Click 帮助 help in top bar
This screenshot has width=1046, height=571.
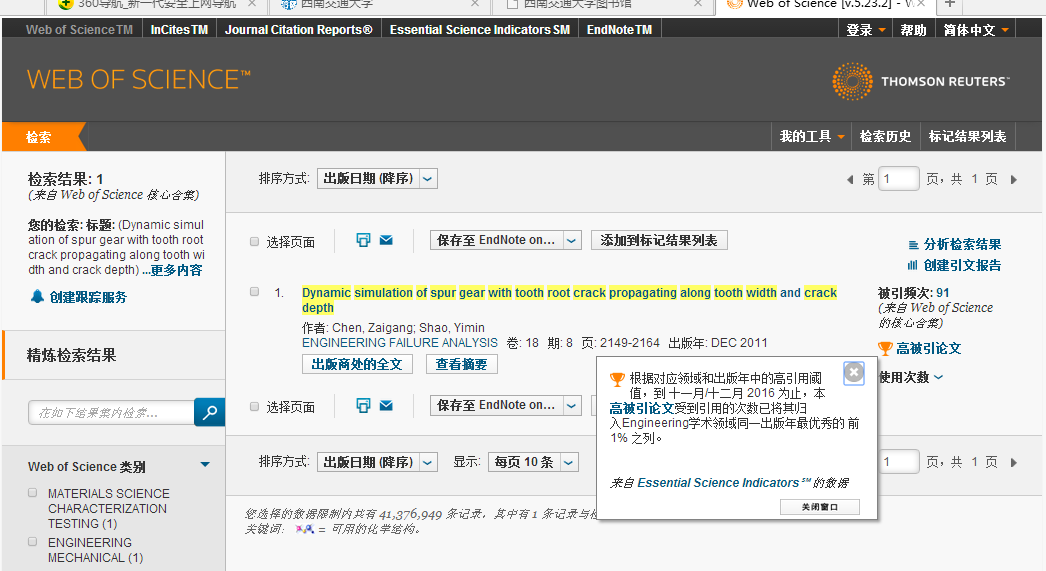pyautogui.click(x=913, y=30)
